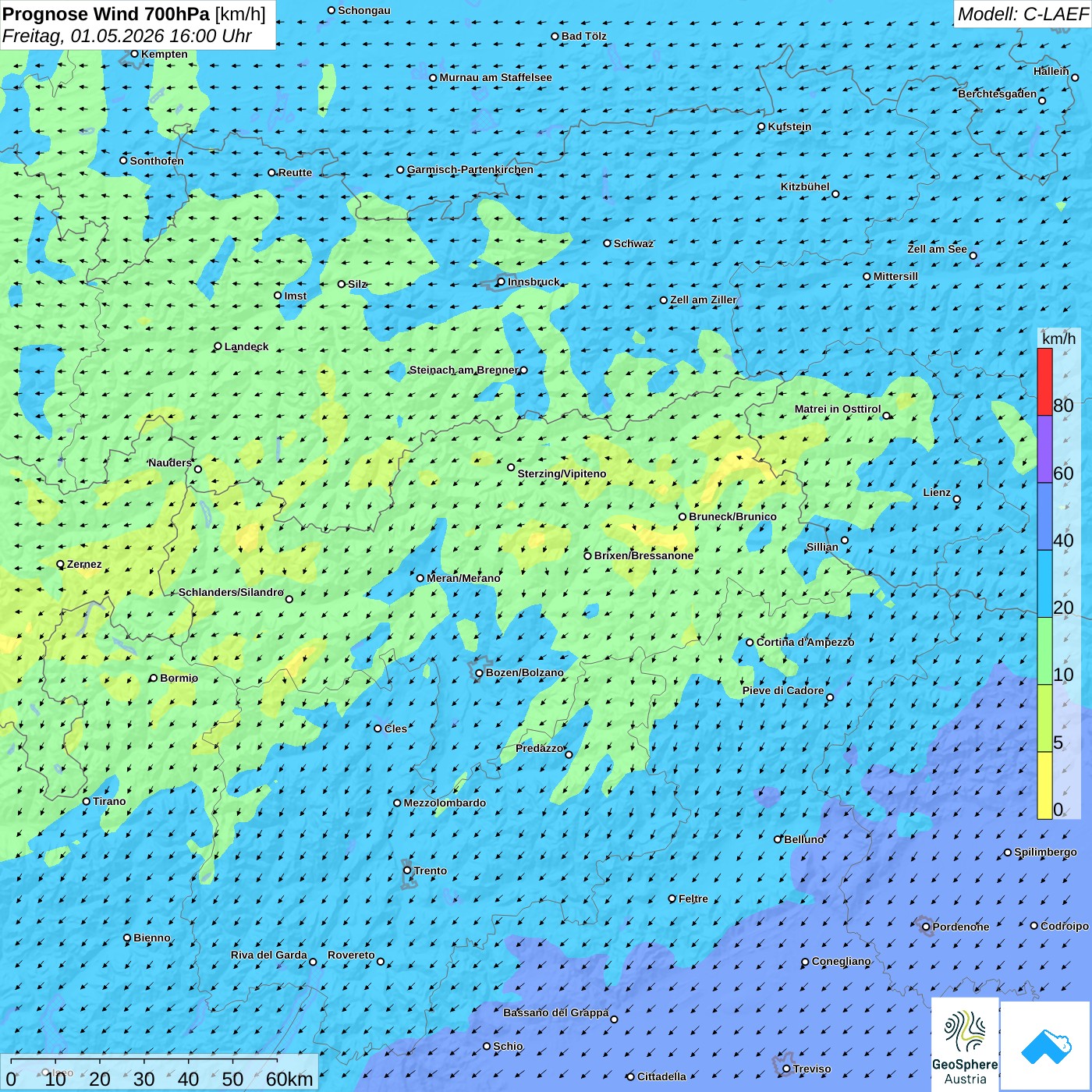Pick the blue 40–60 legend segment
1092x1092 pixels.
tap(1044, 517)
